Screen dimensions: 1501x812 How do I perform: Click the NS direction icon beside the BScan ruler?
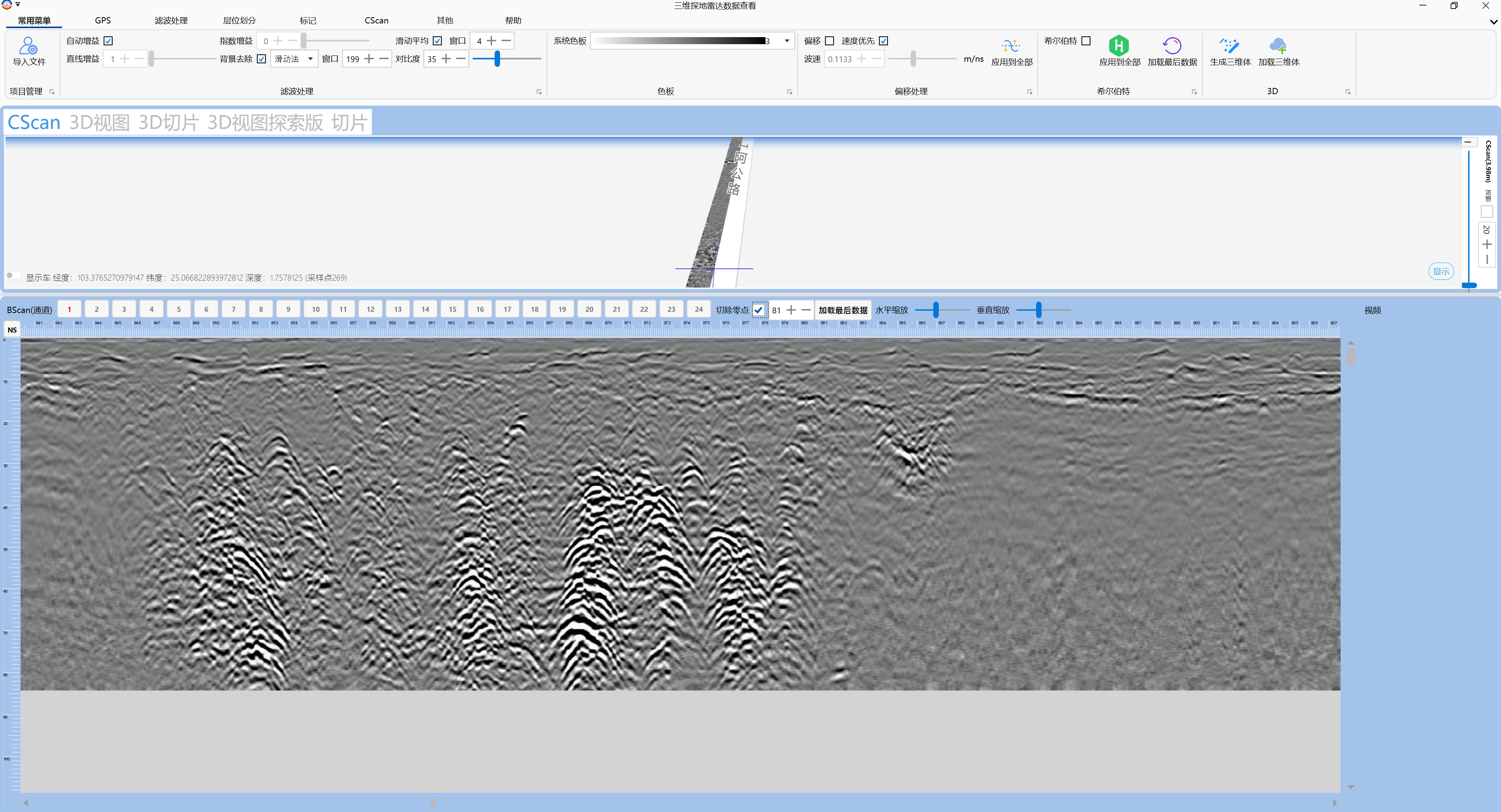pyautogui.click(x=12, y=330)
